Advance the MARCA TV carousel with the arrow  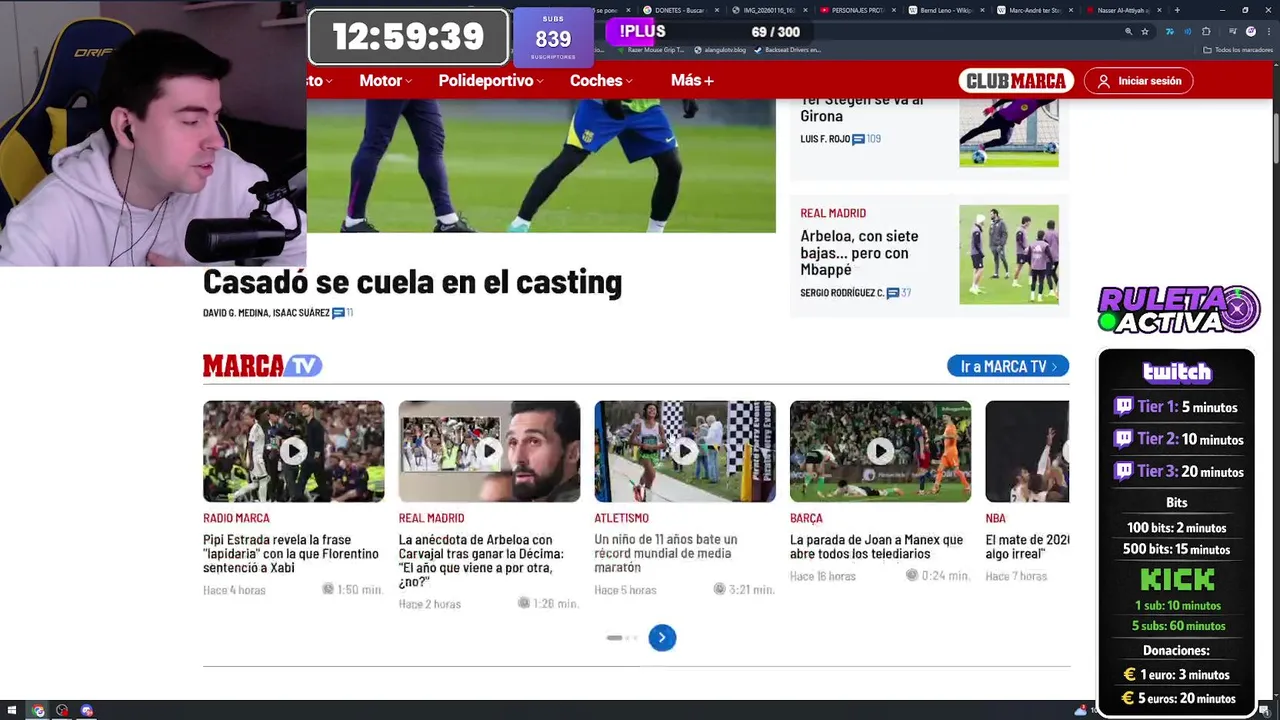pos(662,638)
